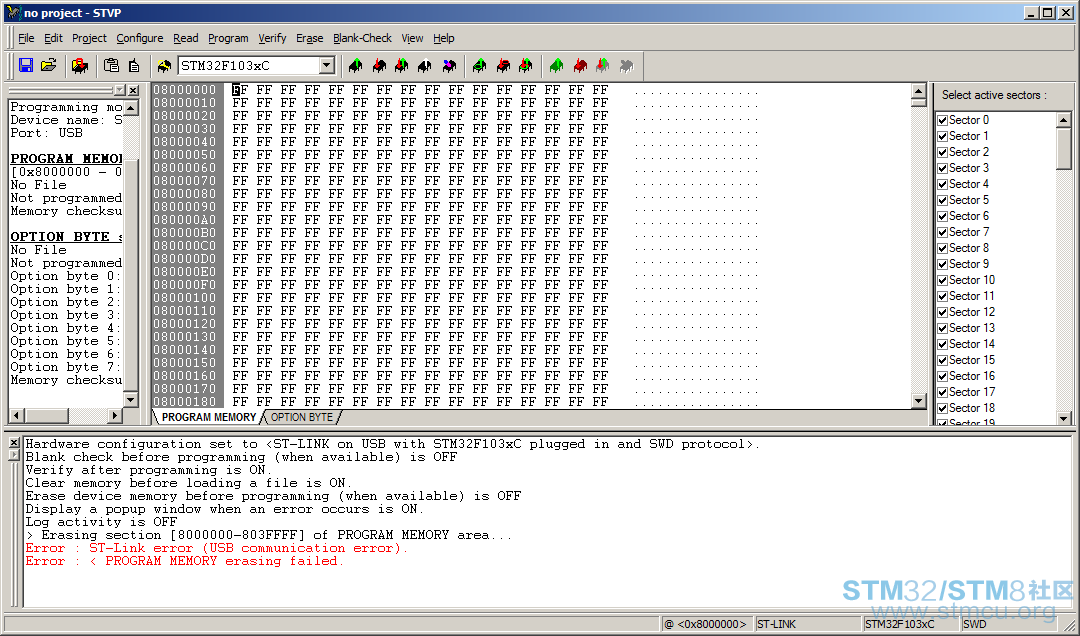Click the small icon below the log panel X
This screenshot has width=1080, height=636.
point(14,455)
